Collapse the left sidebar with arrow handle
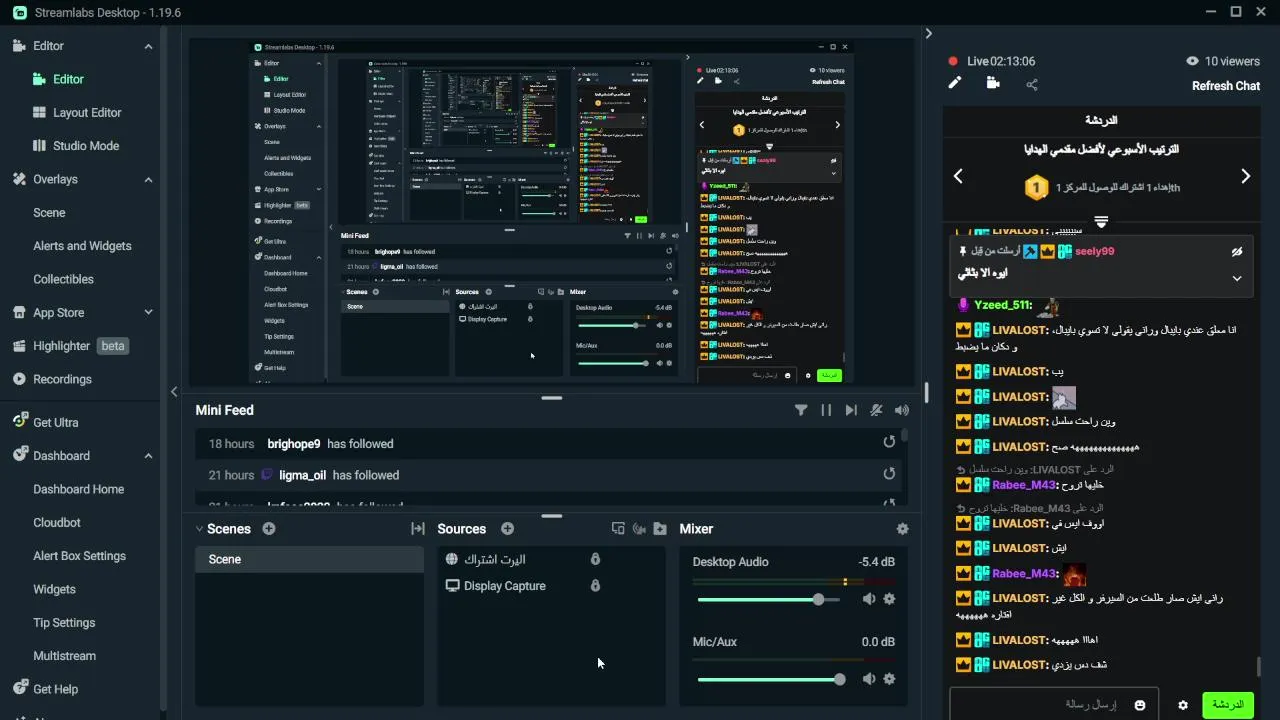The width and height of the screenshot is (1280, 720). coord(174,392)
